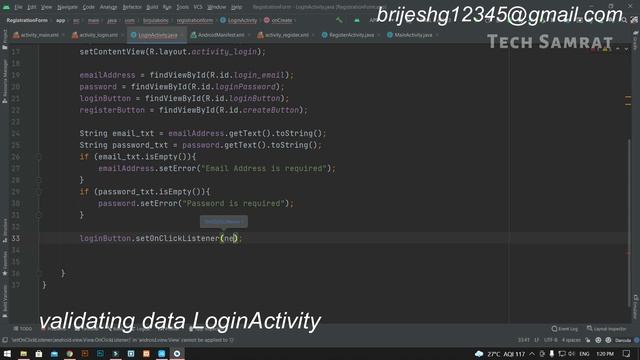The width and height of the screenshot is (640, 360).
Task: Open the notification center icon
Action: (627, 354)
